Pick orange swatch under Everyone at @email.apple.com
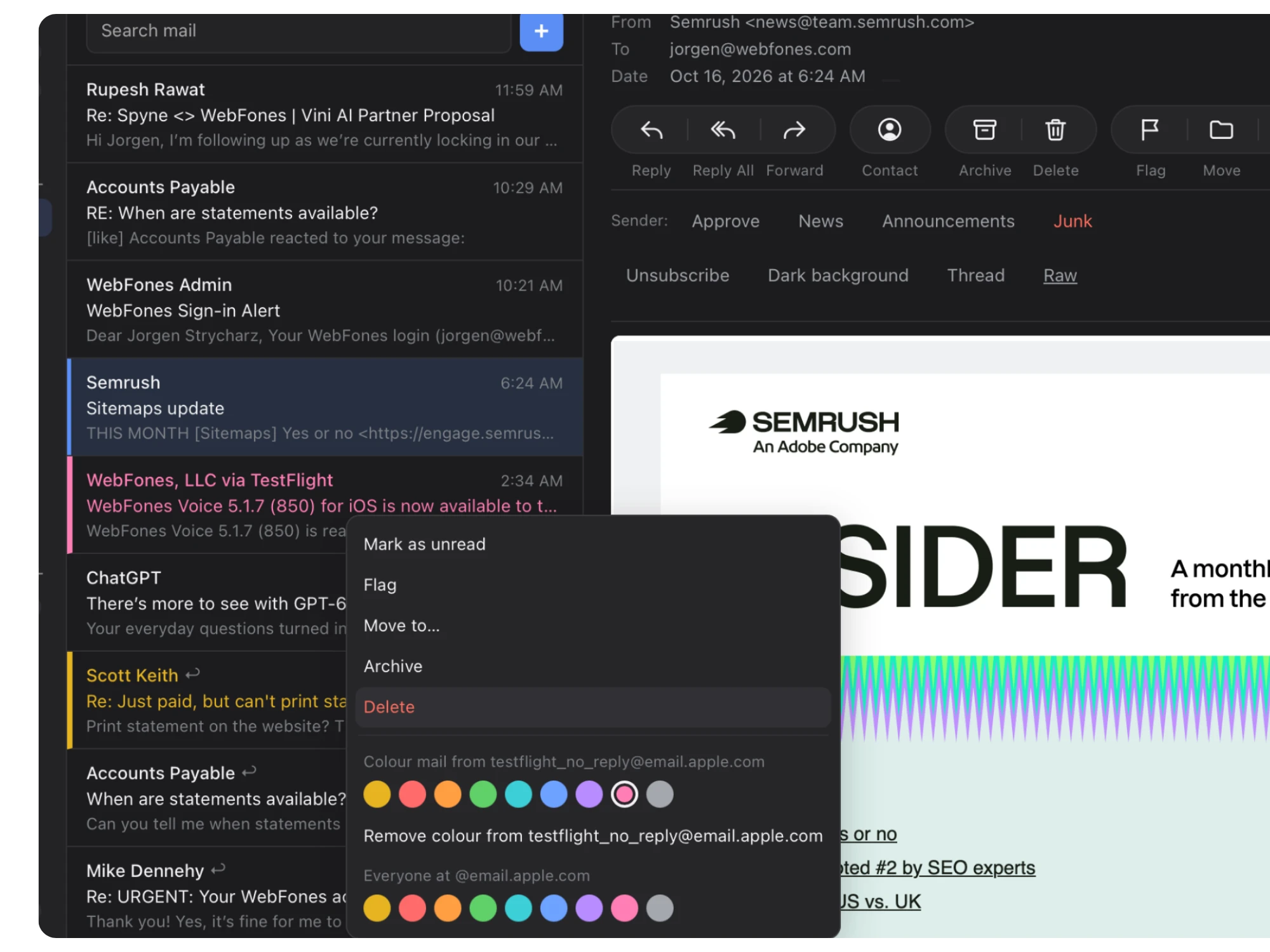The height and width of the screenshot is (952, 1270). point(448,908)
